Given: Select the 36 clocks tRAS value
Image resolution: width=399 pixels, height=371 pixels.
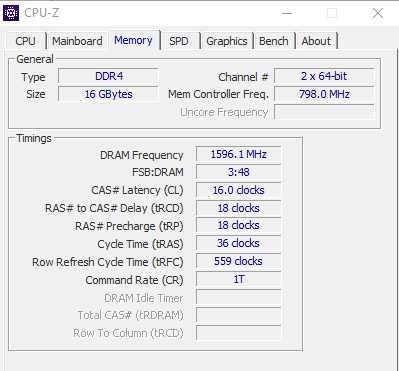Looking at the screenshot, I should click(238, 243).
